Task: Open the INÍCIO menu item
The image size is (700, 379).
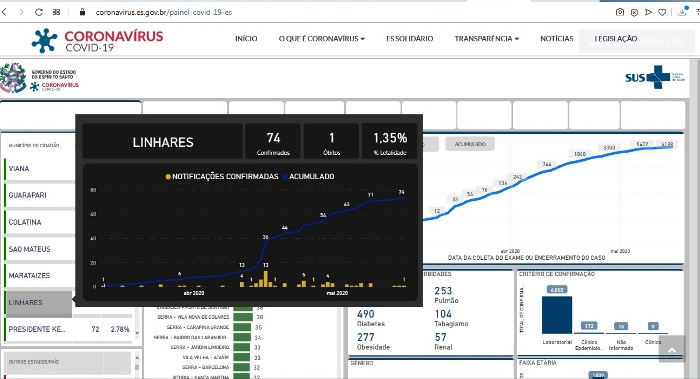Action: [x=246, y=39]
